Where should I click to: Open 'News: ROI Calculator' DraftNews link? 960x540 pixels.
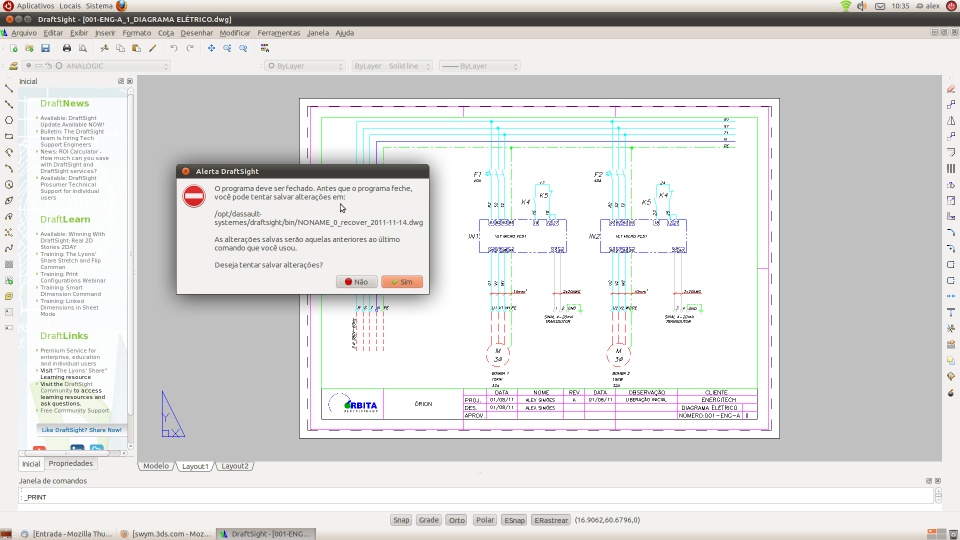(74, 161)
